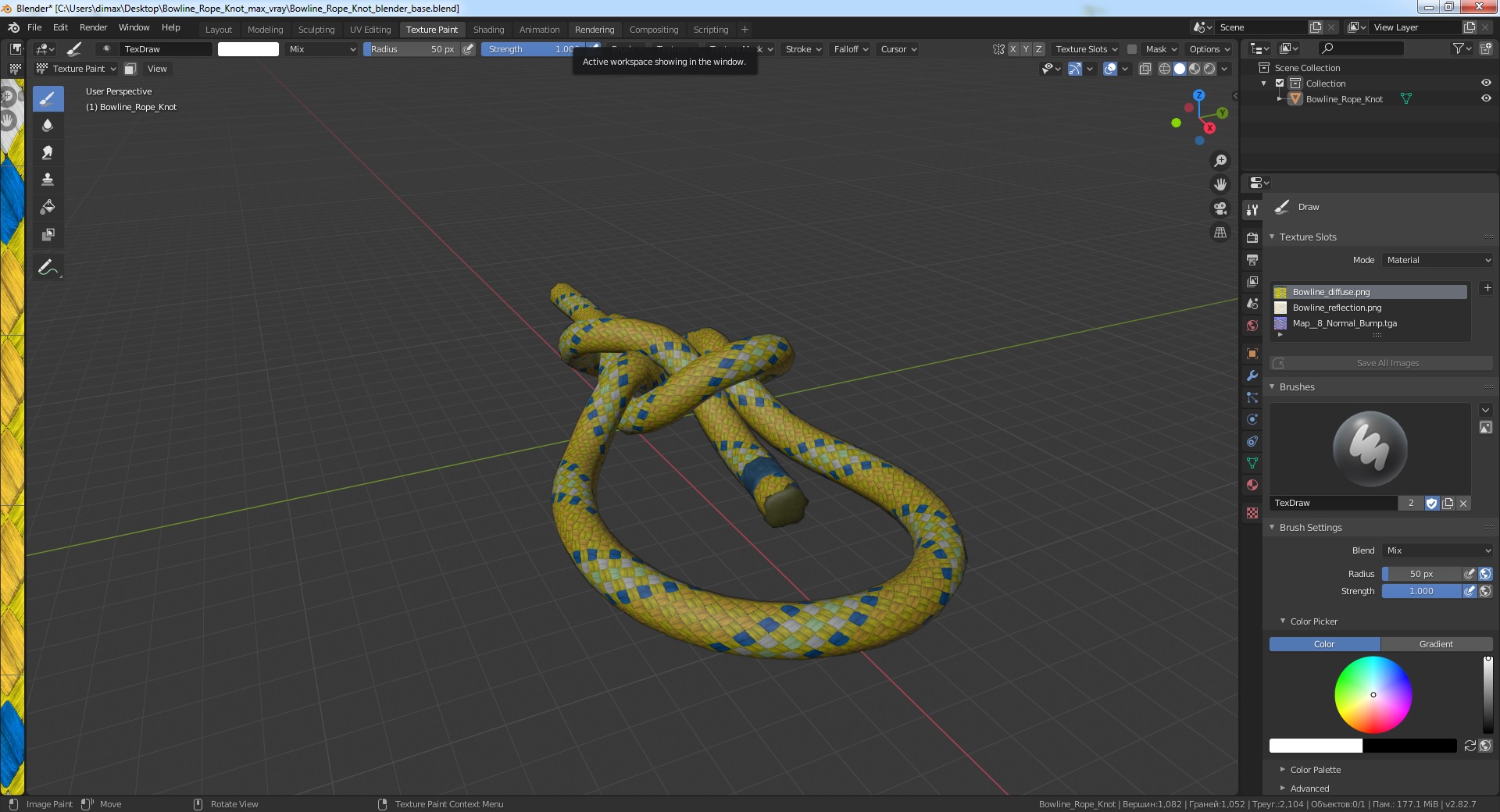1500x812 pixels.
Task: Toggle Z axis symmetry button
Action: pos(1038,49)
